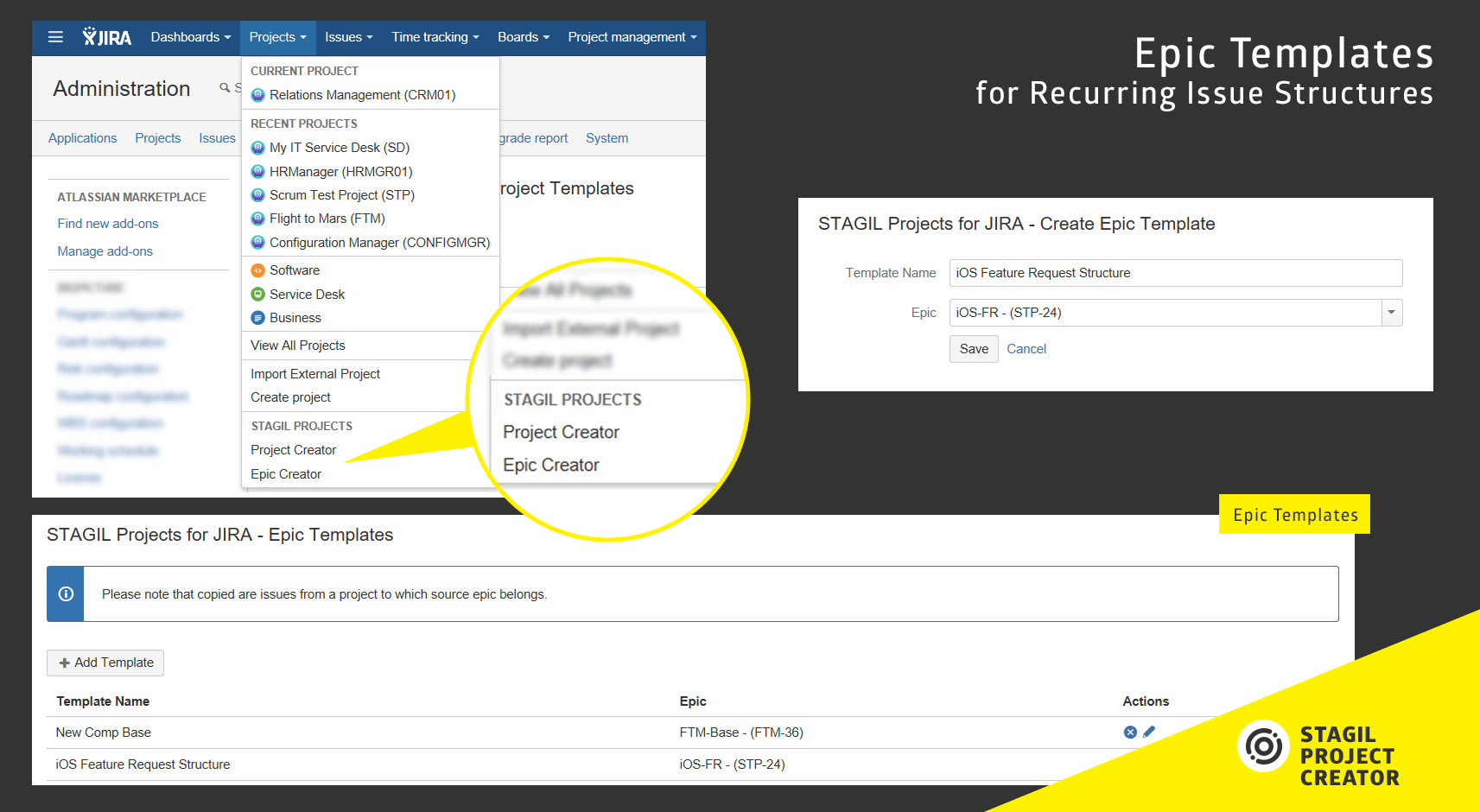
Task: Switch to the System admin tab
Action: [x=607, y=138]
